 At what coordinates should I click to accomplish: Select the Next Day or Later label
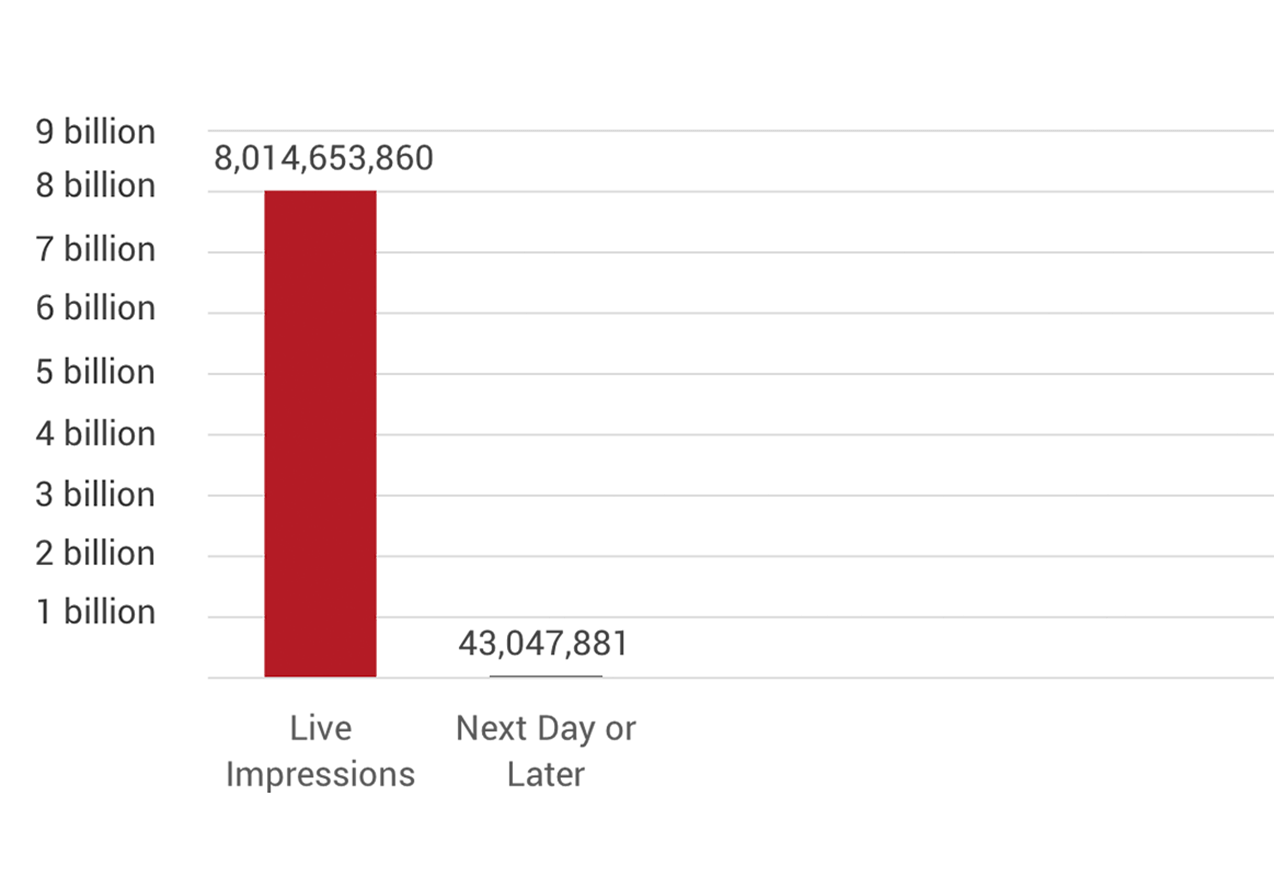[x=546, y=751]
